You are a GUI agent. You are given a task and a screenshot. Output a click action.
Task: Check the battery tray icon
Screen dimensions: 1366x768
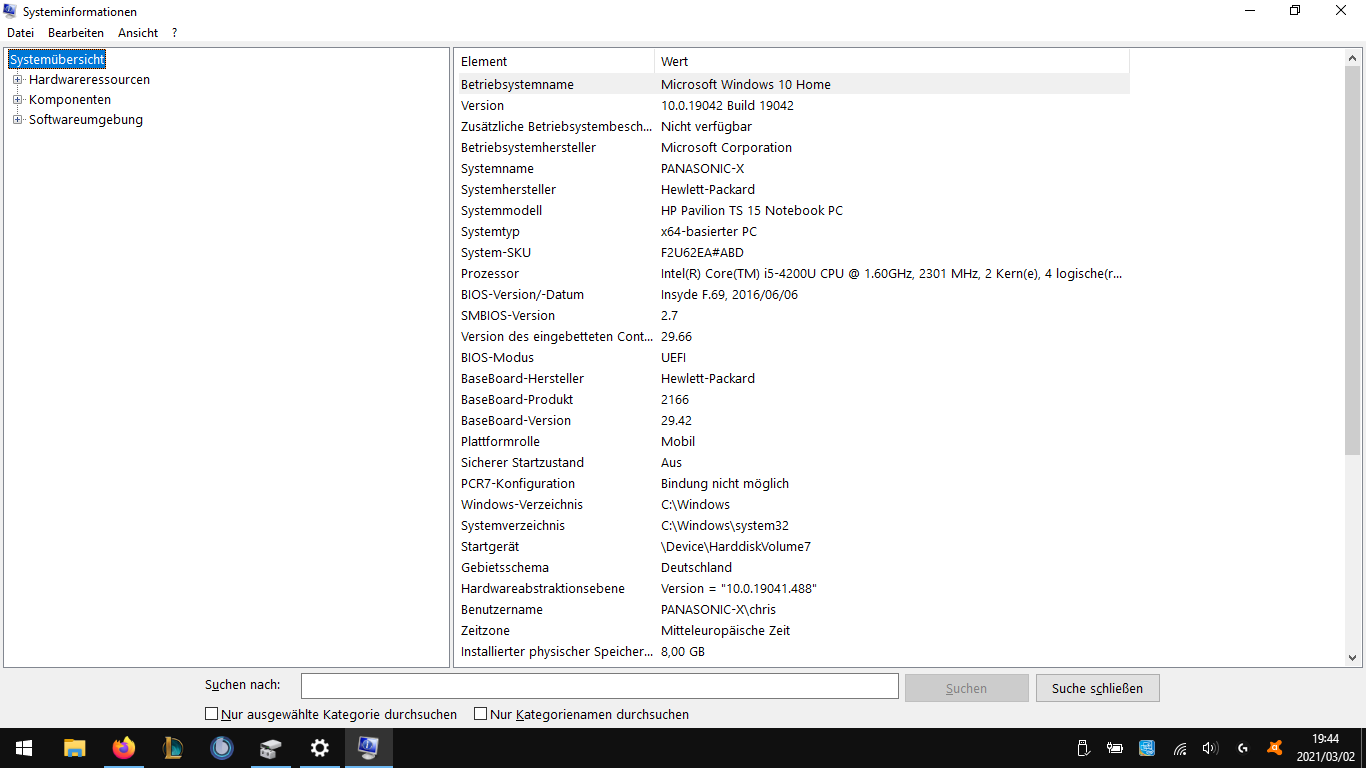(x=1114, y=748)
